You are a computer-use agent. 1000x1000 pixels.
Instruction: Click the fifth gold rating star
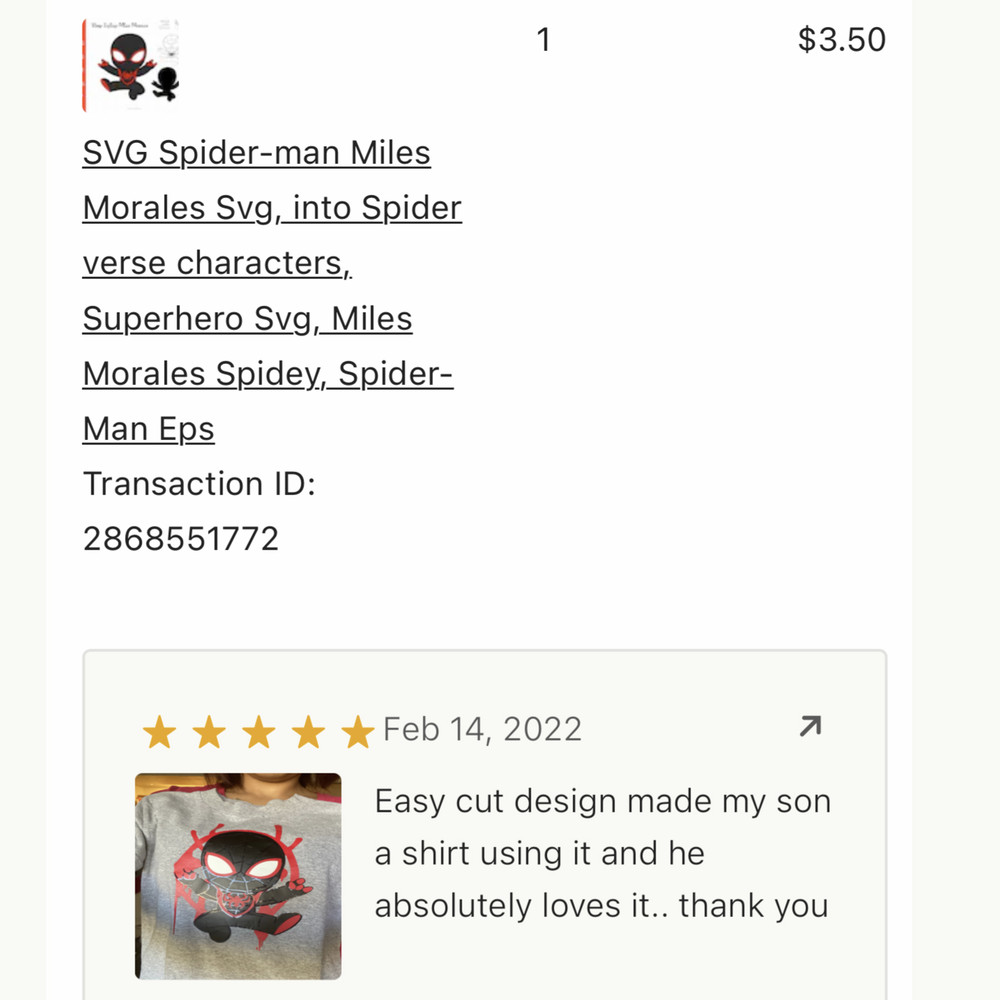coord(357,733)
